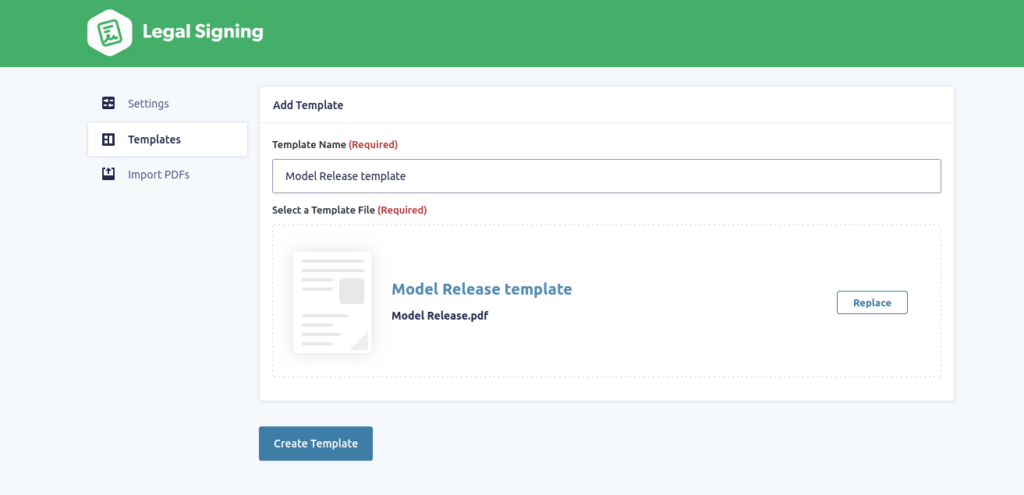Click the Settings sidebar icon
The width and height of the screenshot is (1024, 495).
108,103
